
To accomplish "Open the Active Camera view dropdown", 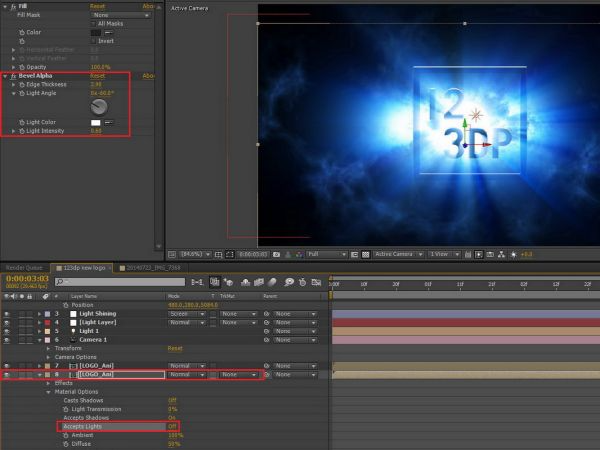I will tap(399, 254).
